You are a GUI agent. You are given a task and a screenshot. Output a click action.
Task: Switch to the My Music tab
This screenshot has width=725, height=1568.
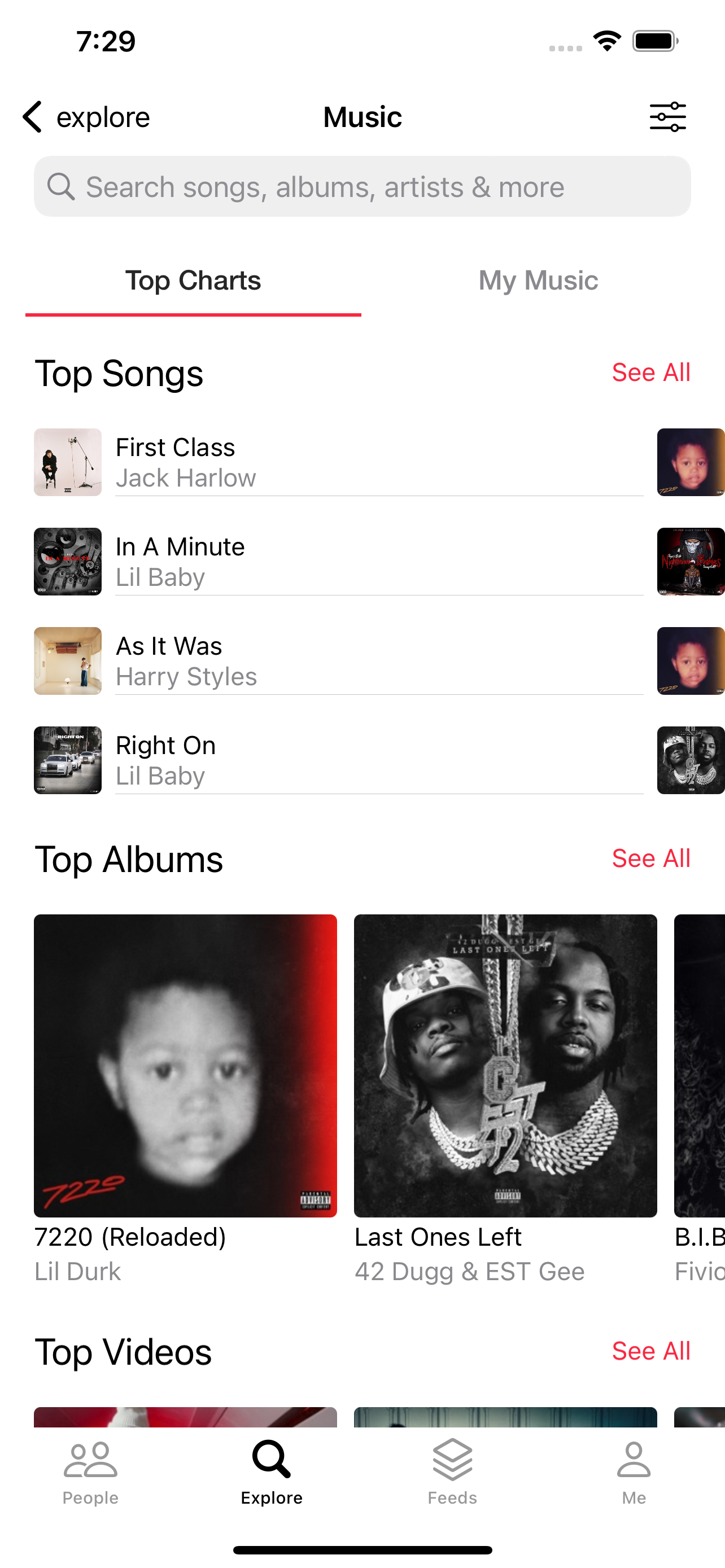pos(538,281)
